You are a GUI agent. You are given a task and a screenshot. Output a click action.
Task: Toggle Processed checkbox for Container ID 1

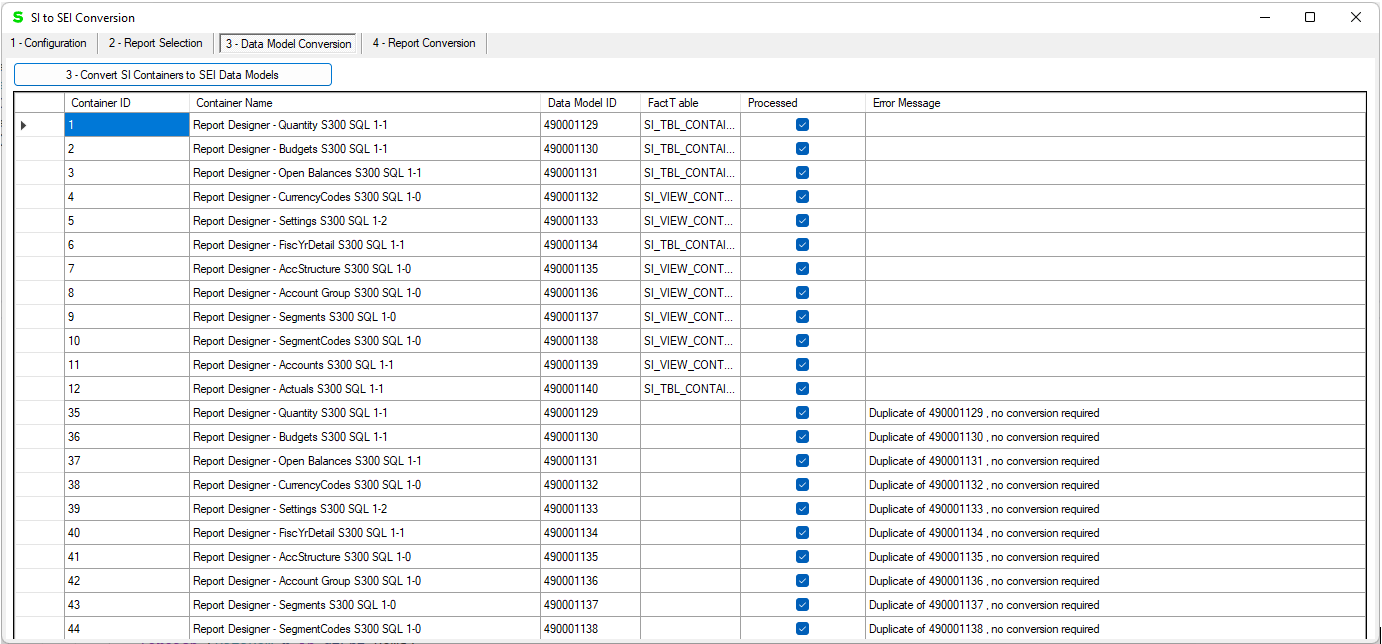(802, 125)
